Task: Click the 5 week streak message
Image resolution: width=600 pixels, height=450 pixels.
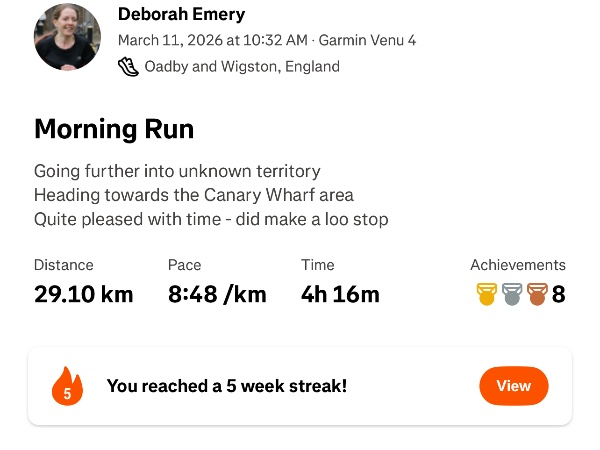Action: click(x=227, y=386)
